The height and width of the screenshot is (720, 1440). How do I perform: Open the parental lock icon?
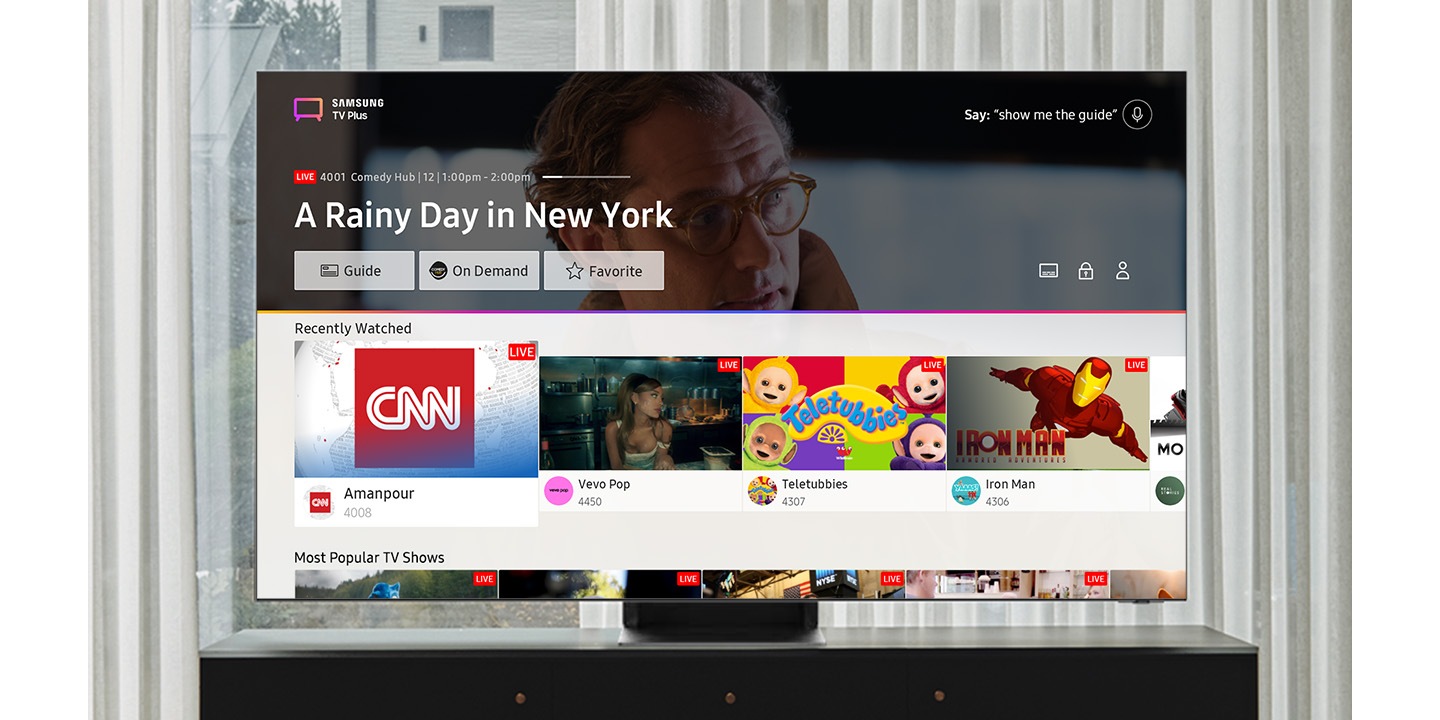tap(1085, 271)
